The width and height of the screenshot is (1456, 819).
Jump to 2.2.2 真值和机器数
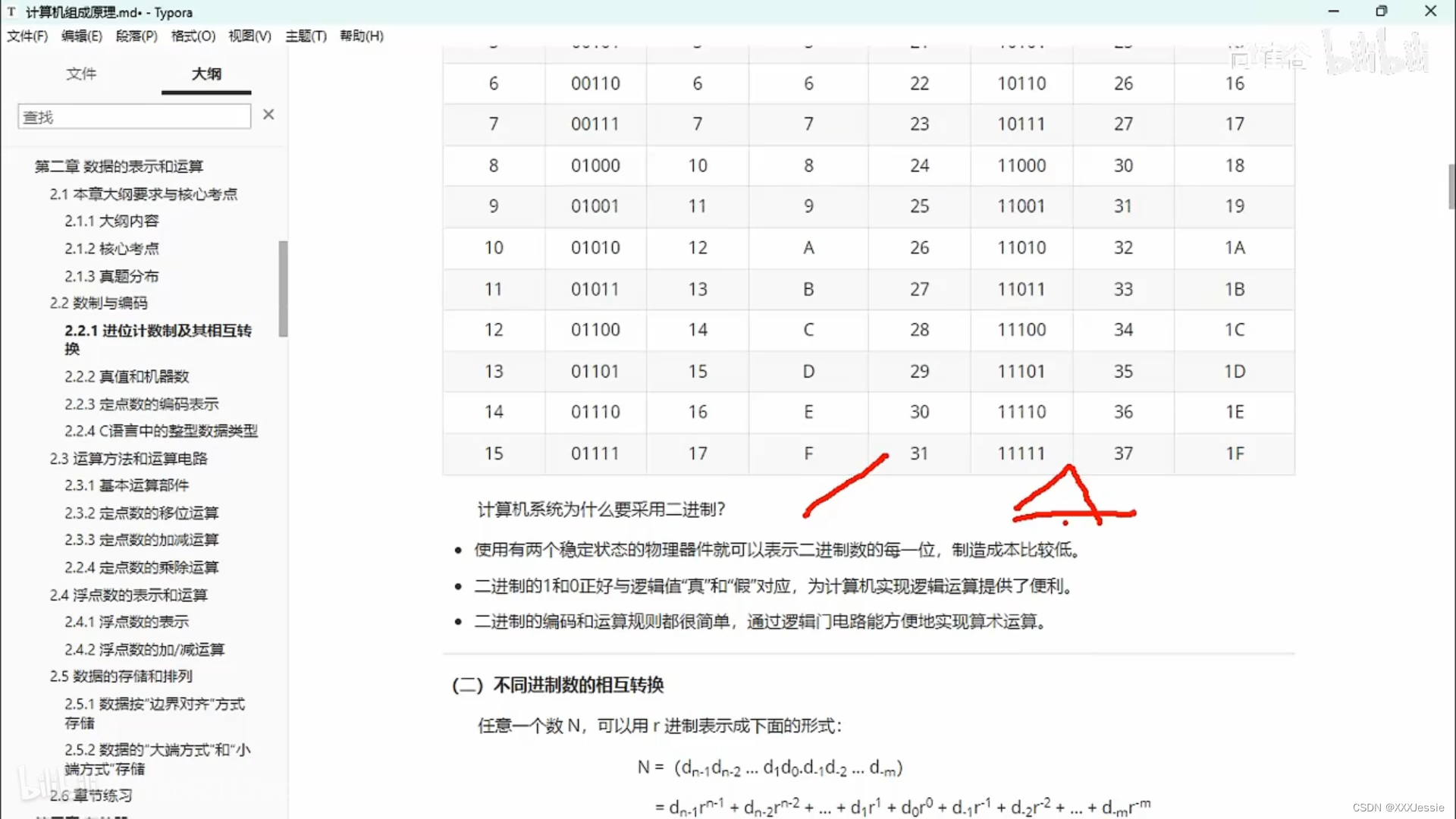tap(127, 376)
